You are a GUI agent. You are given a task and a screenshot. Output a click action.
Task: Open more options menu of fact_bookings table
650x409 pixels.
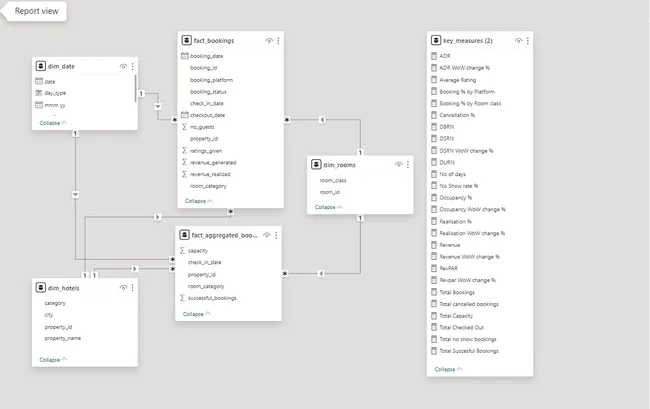278,41
